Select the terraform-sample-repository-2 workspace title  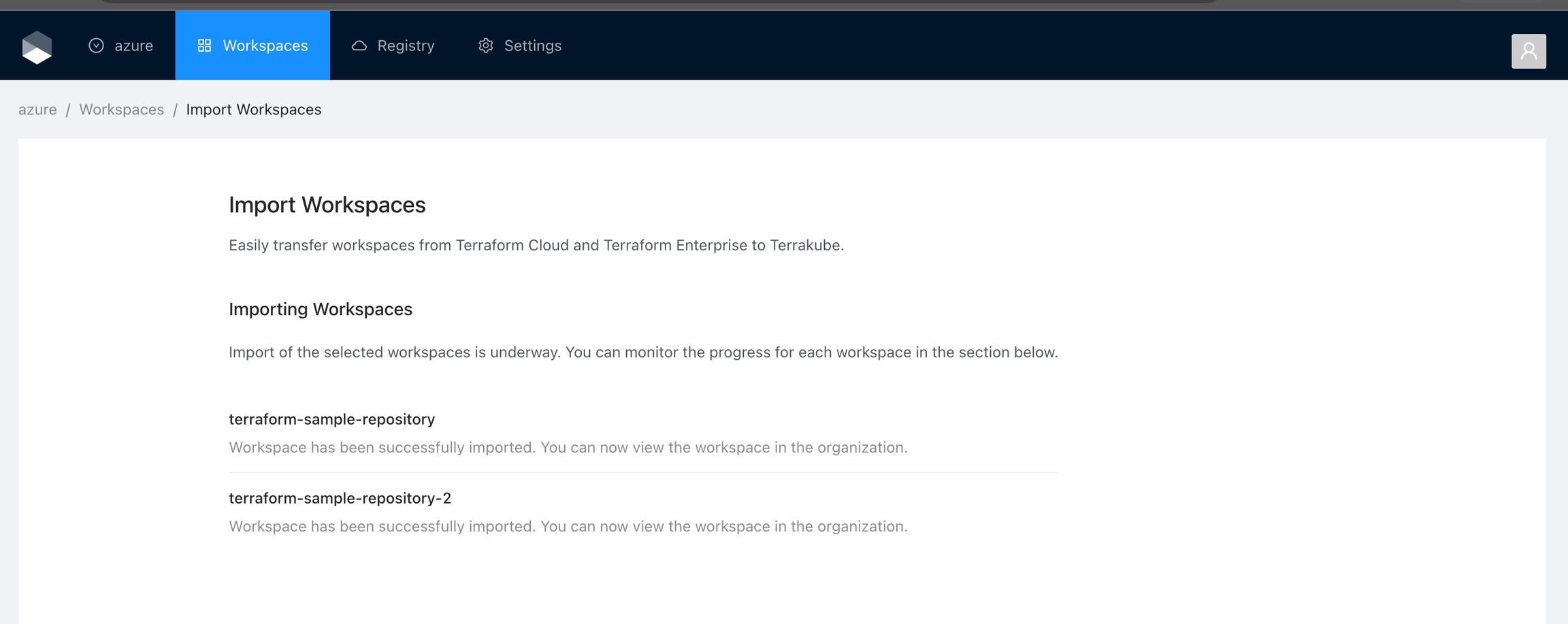coord(340,498)
